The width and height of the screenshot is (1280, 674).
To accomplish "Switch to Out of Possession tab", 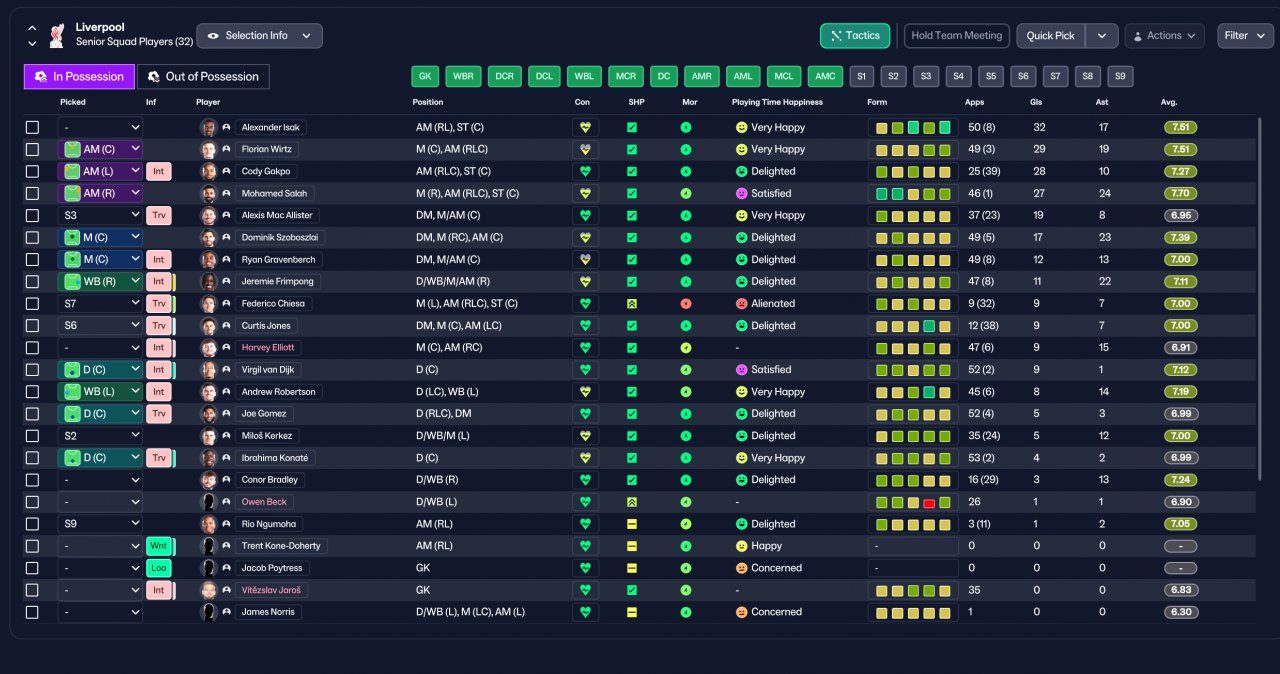I will [203, 77].
